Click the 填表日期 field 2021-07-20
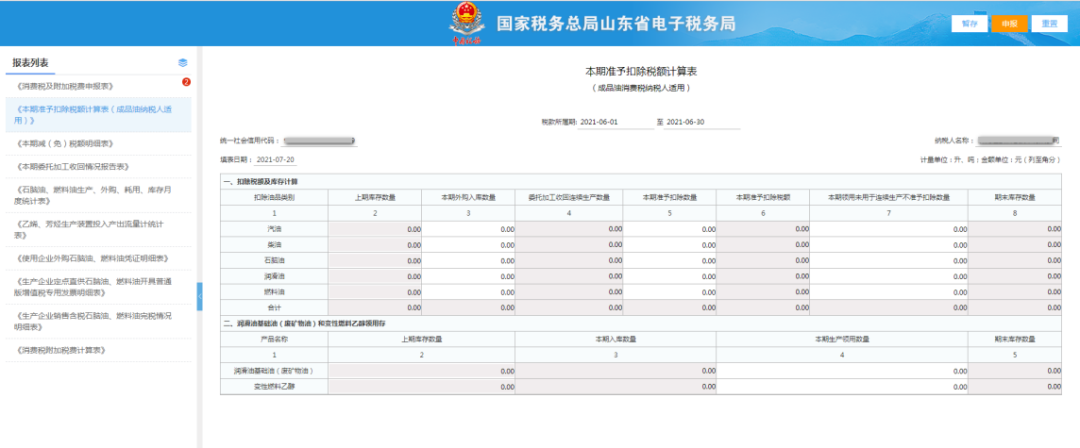Screen dimensions: 1080x448 (275, 159)
